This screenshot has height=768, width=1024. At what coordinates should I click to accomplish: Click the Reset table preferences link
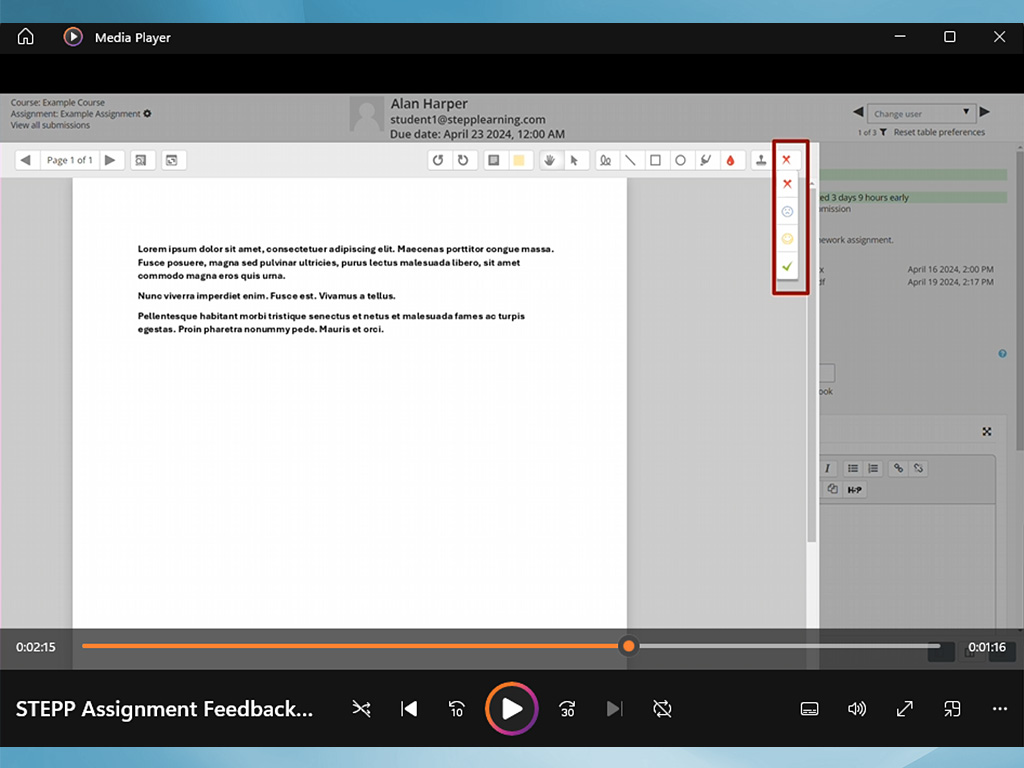click(939, 132)
